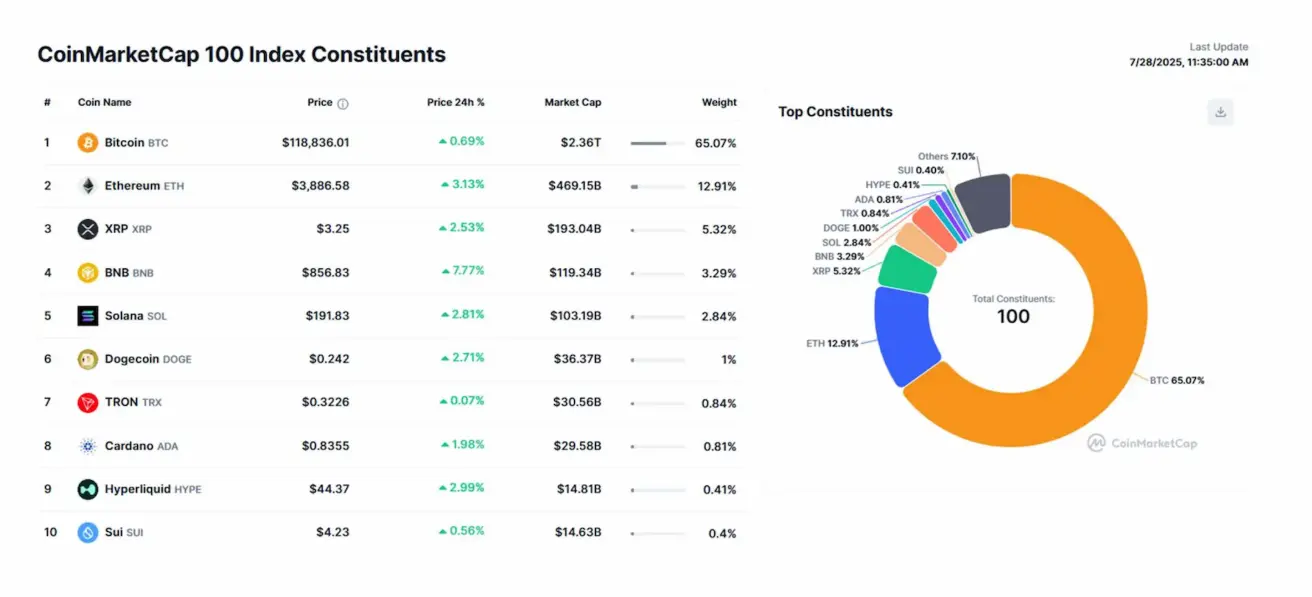The width and height of the screenshot is (1312, 597).
Task: Download the Top Constituents chart
Action: pos(1220,112)
